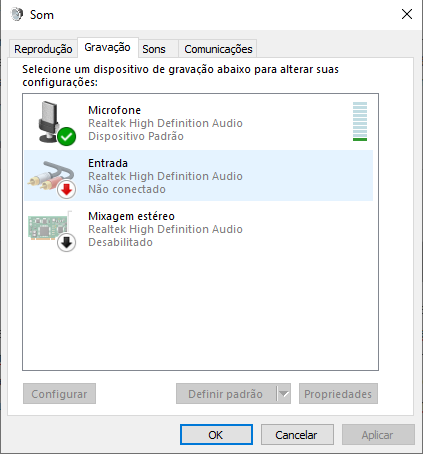Select the Mixagem estéreo list entry text

[131, 216]
